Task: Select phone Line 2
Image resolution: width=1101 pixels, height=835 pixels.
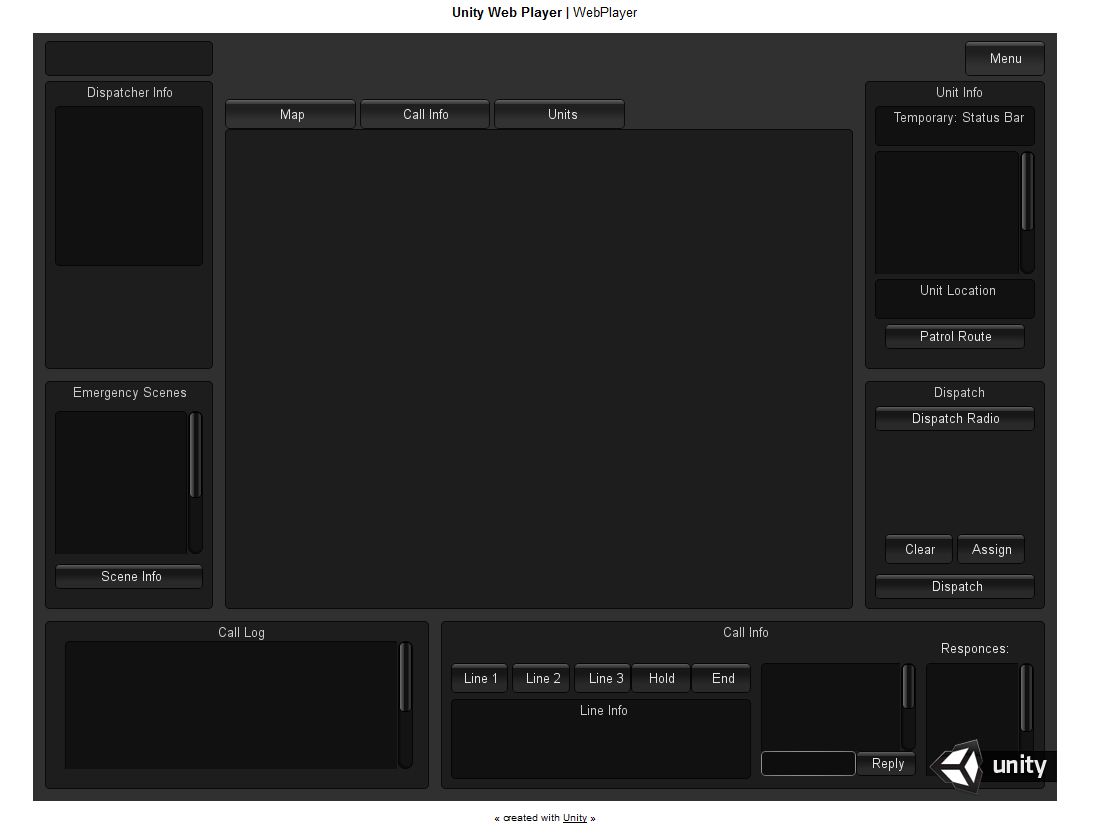Action: pos(542,679)
